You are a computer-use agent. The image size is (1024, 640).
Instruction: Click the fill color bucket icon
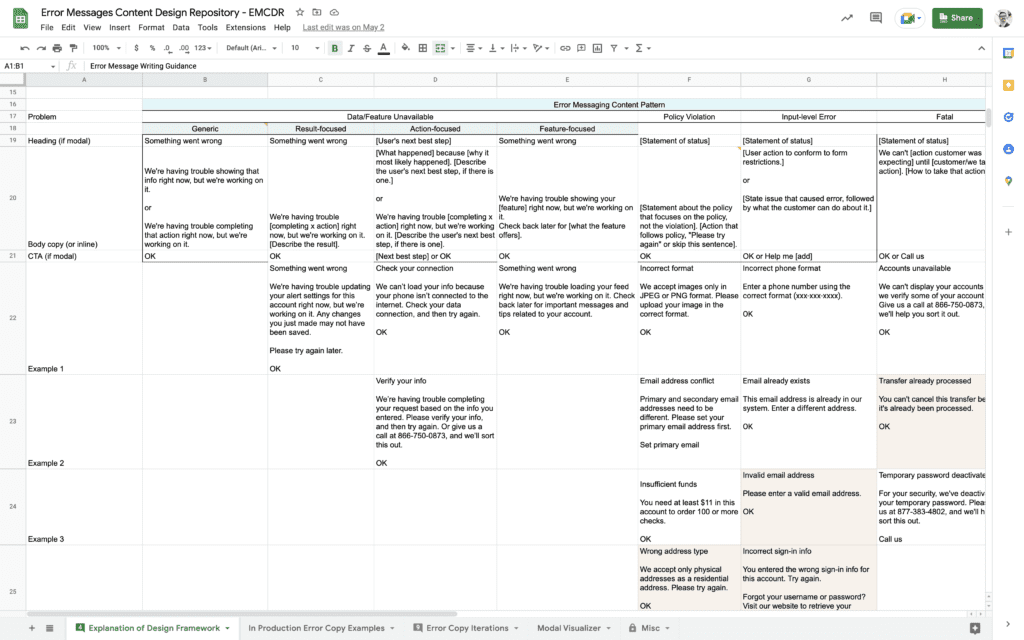[405, 47]
